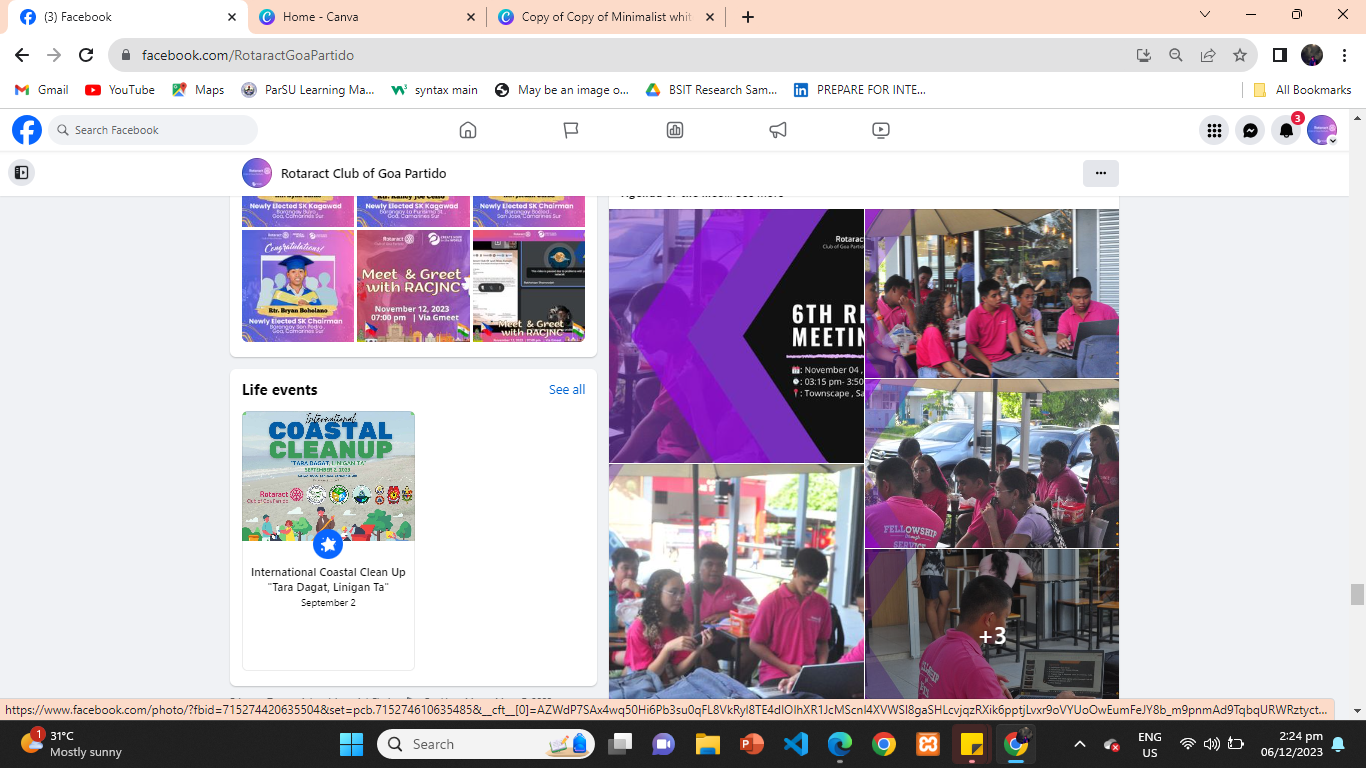Open the All Bookmarks folder
1366x768 pixels.
click(1302, 90)
